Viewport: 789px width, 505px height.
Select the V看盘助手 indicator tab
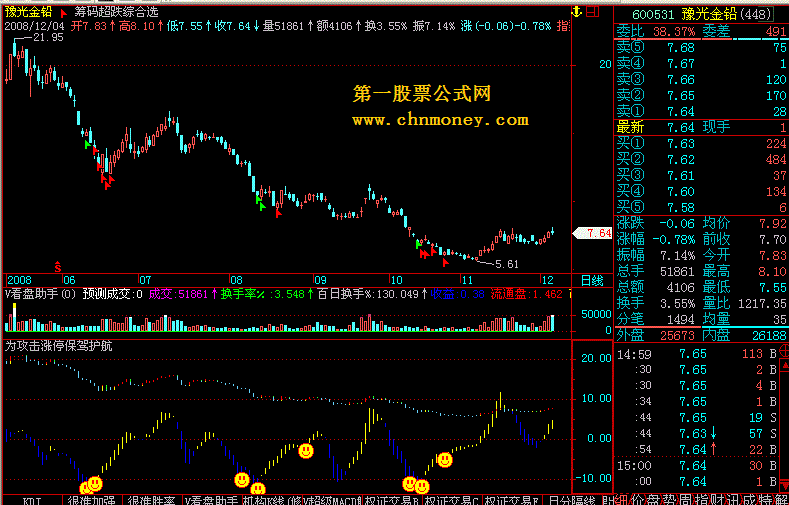pyautogui.click(x=211, y=500)
